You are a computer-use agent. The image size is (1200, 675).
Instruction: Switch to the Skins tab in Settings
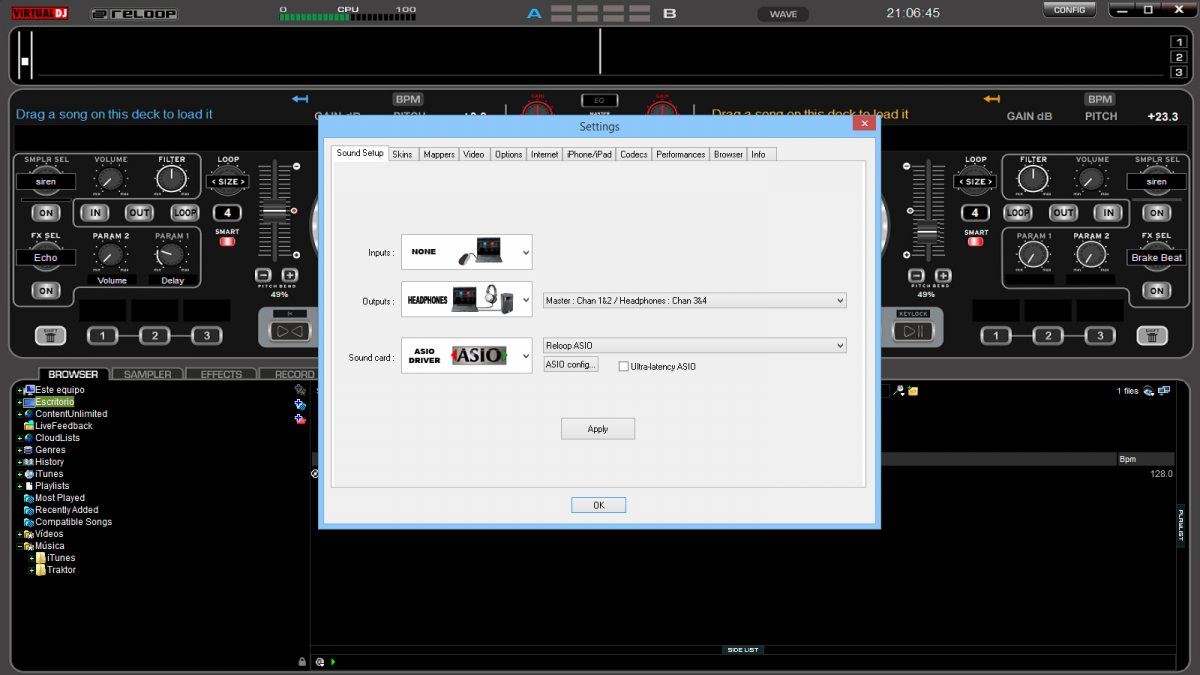click(x=402, y=154)
